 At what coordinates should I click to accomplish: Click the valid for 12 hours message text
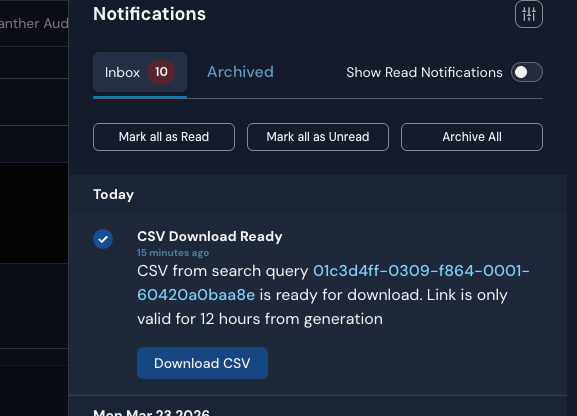[260, 319]
